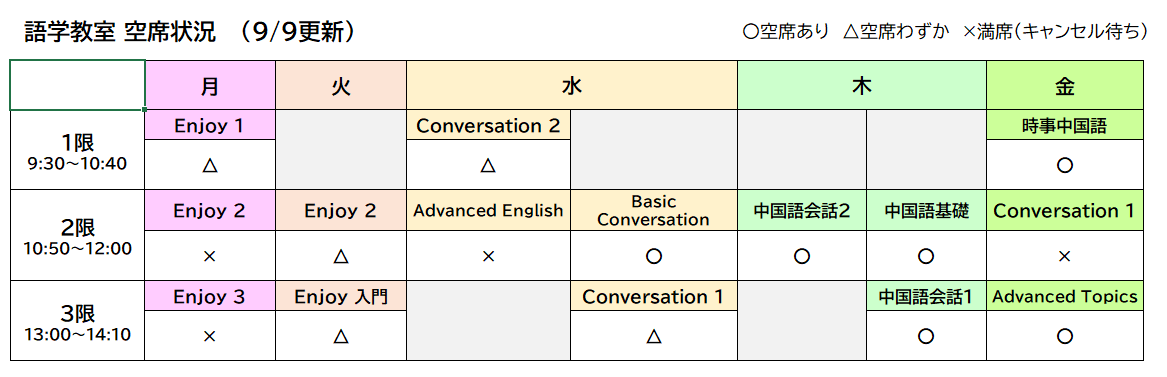Select the Advanced Topics cell

1065,296
